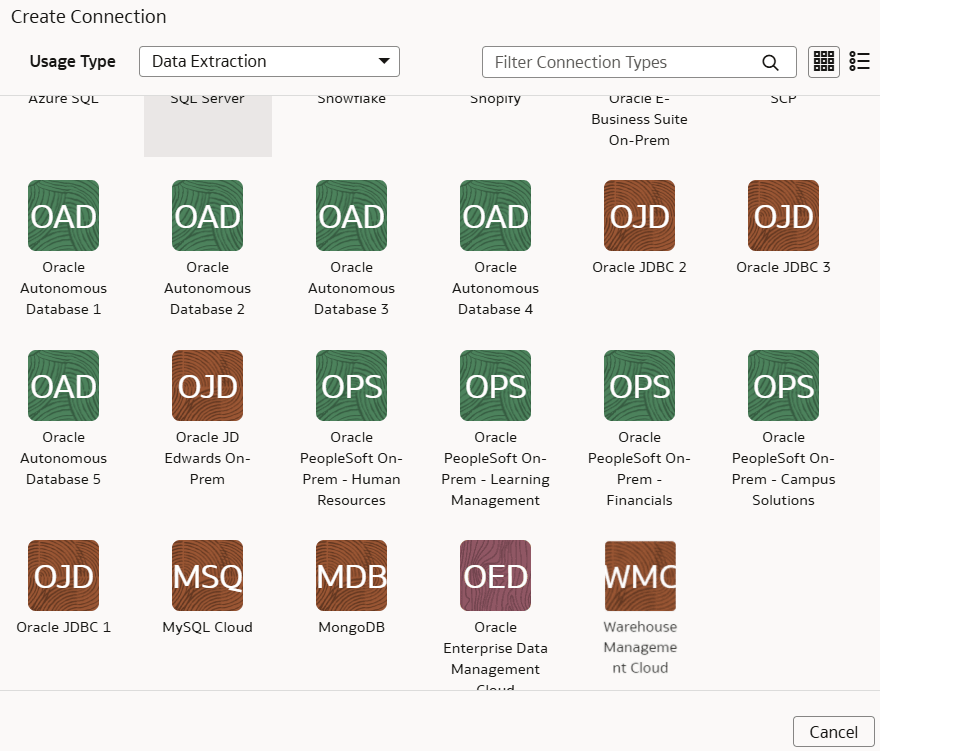Viewport: 969px width, 751px height.
Task: Switch to list view layout
Action: pos(858,61)
